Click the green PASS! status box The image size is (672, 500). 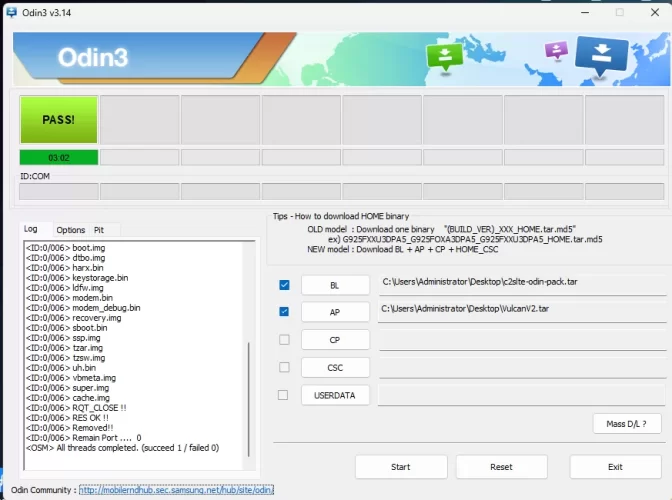pyautogui.click(x=58, y=120)
